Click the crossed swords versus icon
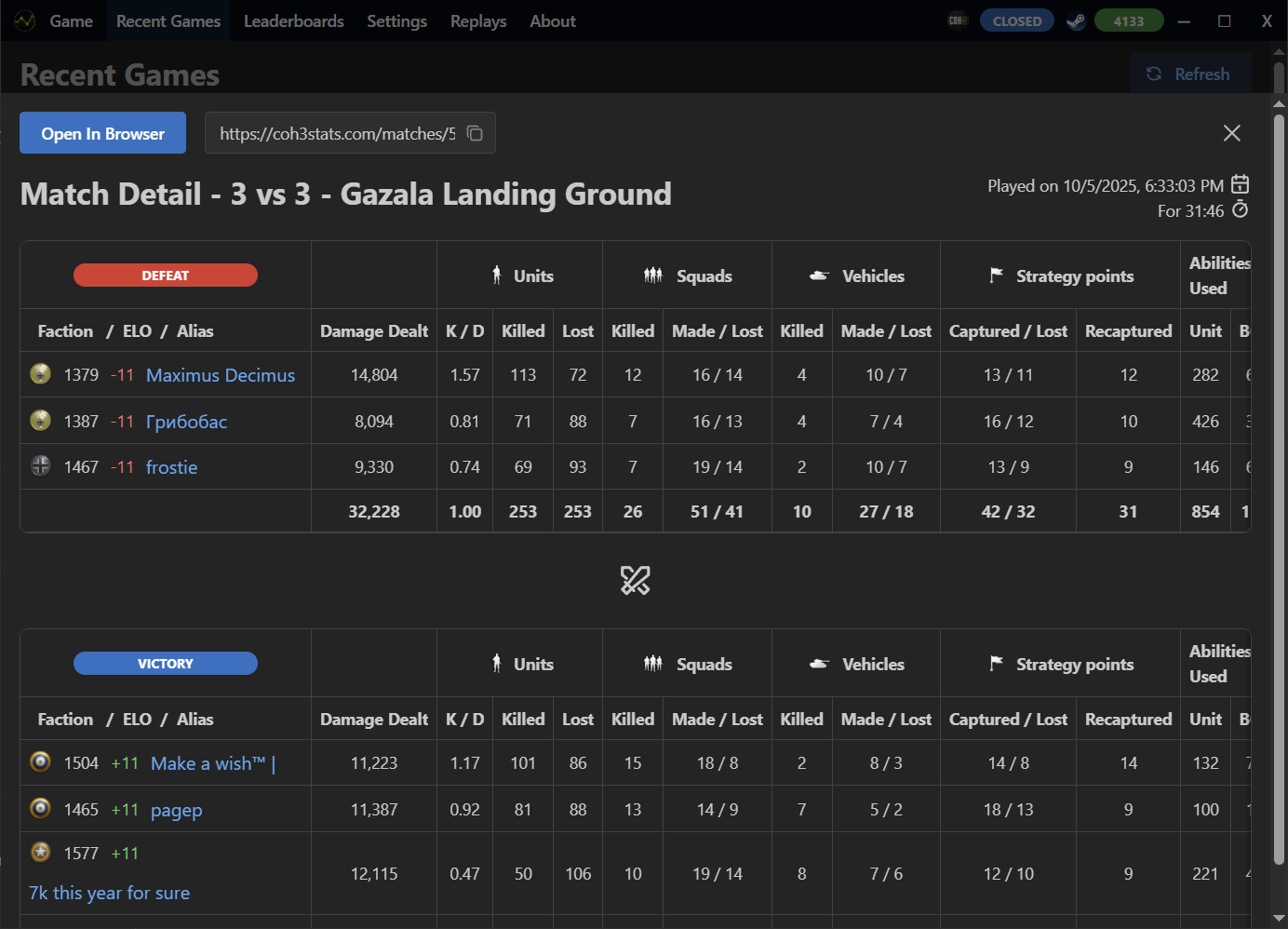This screenshot has height=929, width=1288. pyautogui.click(x=636, y=581)
